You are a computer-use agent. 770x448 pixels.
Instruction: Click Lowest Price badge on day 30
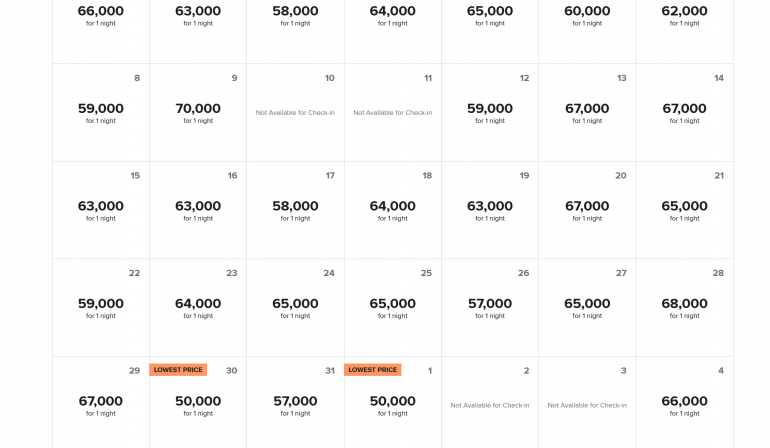[x=178, y=370]
